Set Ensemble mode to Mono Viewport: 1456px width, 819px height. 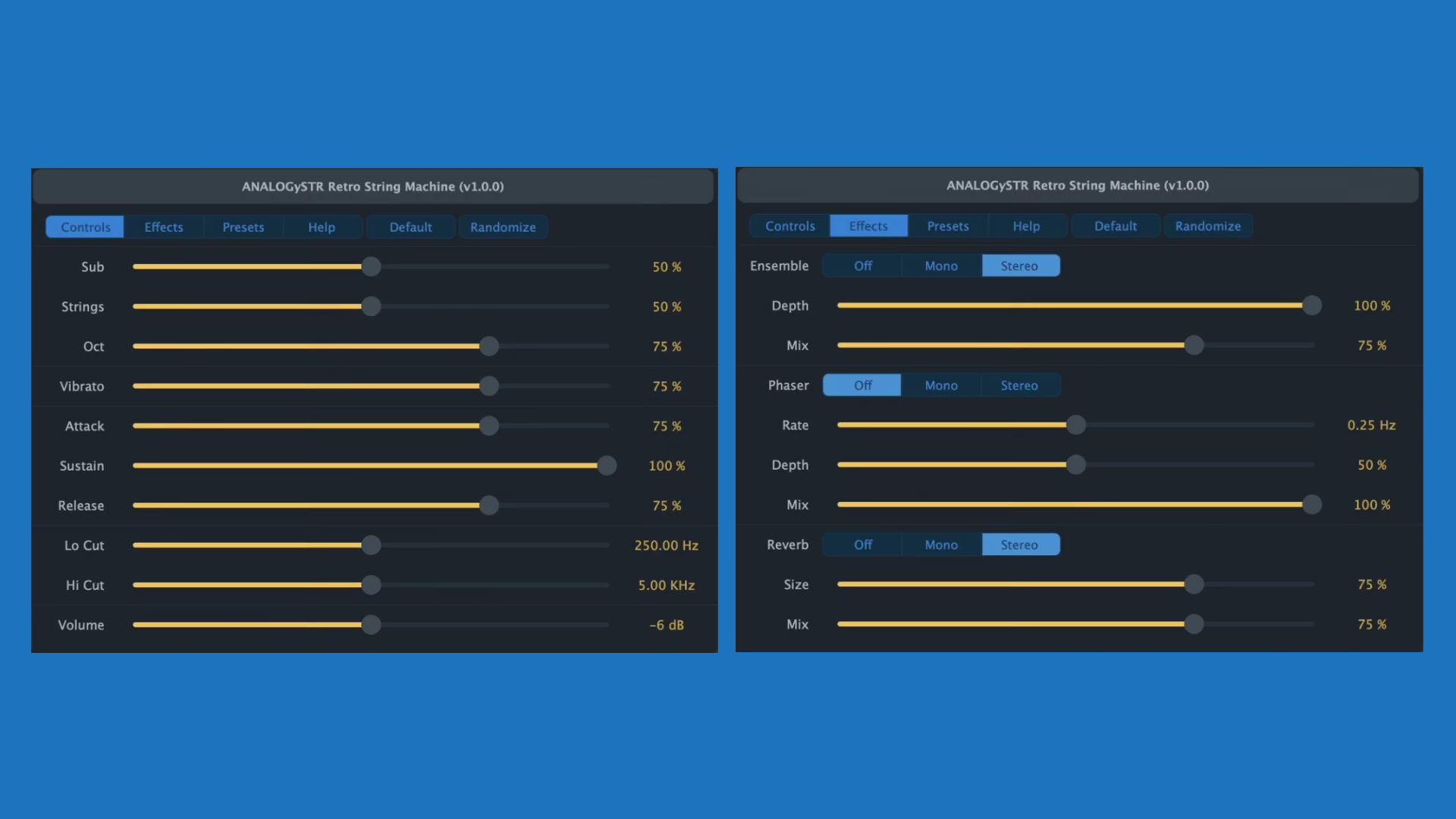click(940, 265)
